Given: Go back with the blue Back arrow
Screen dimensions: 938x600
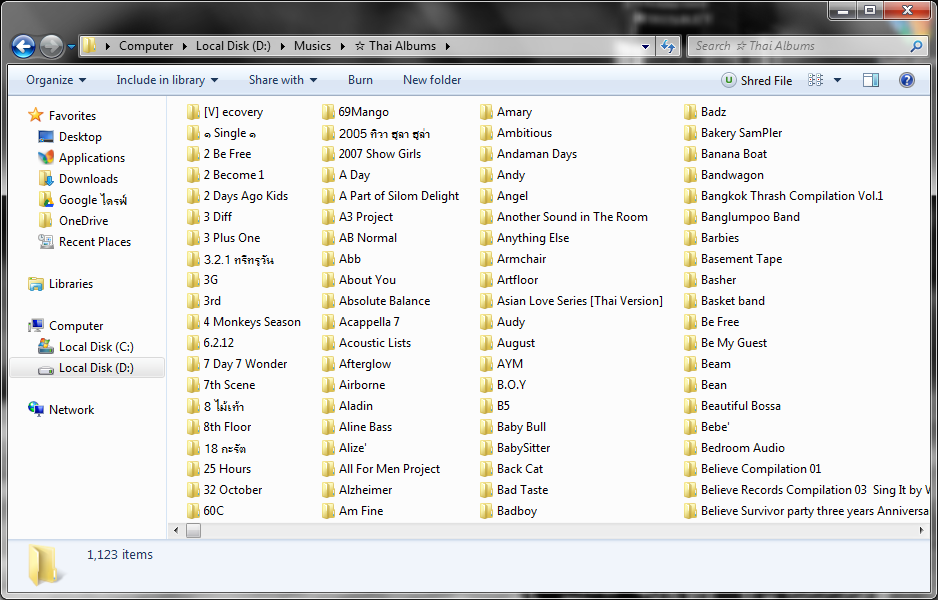Looking at the screenshot, I should (23, 46).
